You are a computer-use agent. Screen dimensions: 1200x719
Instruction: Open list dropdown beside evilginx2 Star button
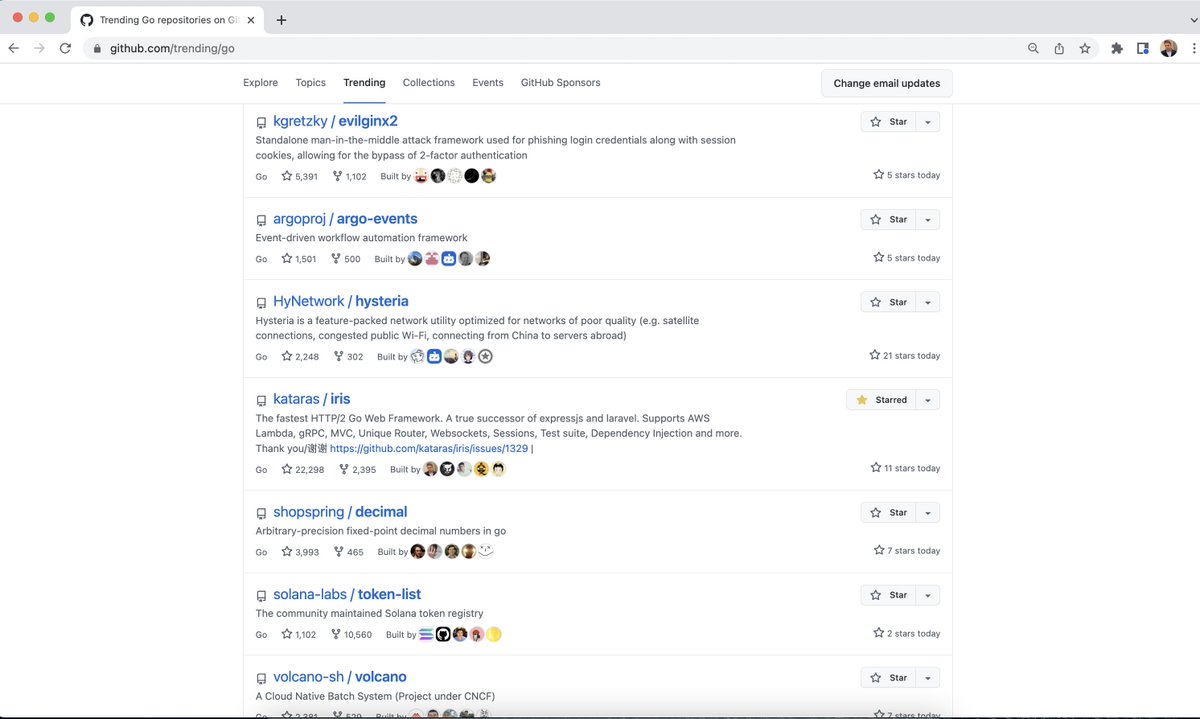tap(928, 122)
